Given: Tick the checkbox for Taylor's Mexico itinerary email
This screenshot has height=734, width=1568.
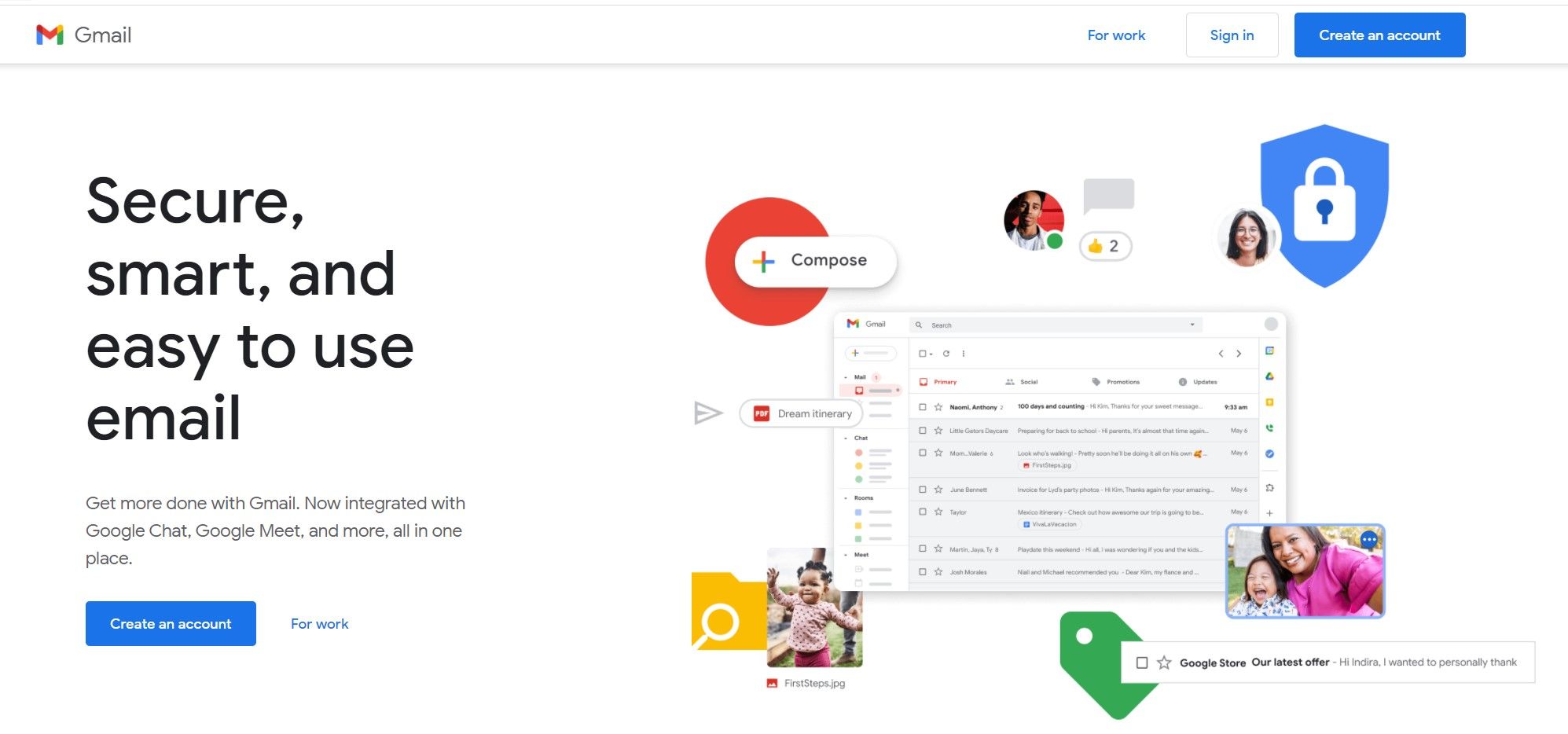Looking at the screenshot, I should 923,512.
